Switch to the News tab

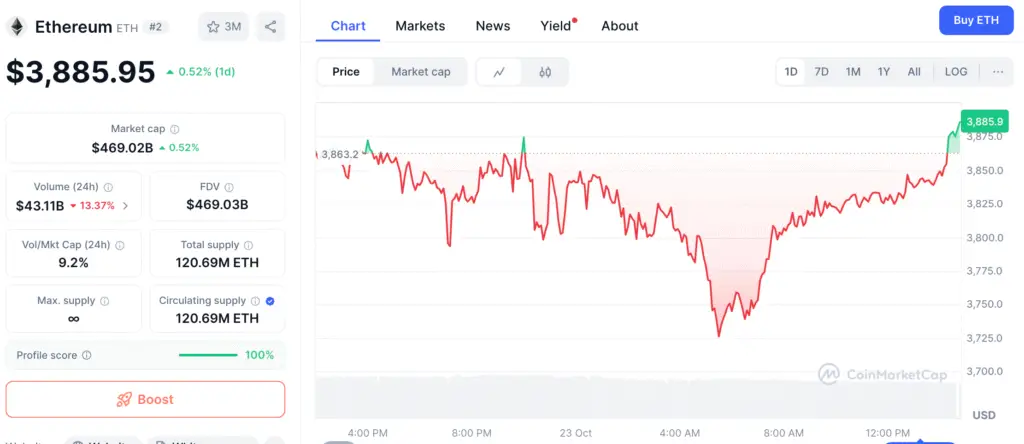(493, 26)
